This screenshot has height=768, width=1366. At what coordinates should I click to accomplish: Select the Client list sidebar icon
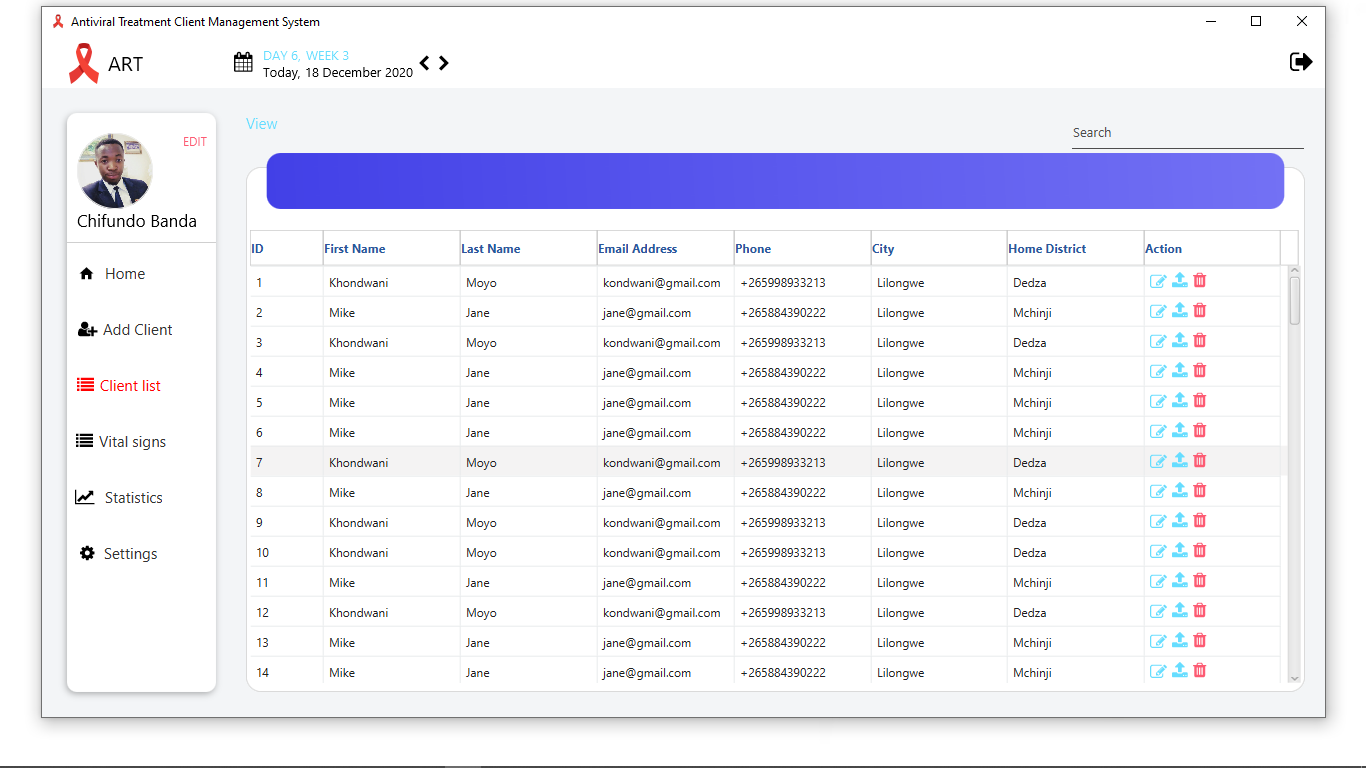[x=86, y=385]
